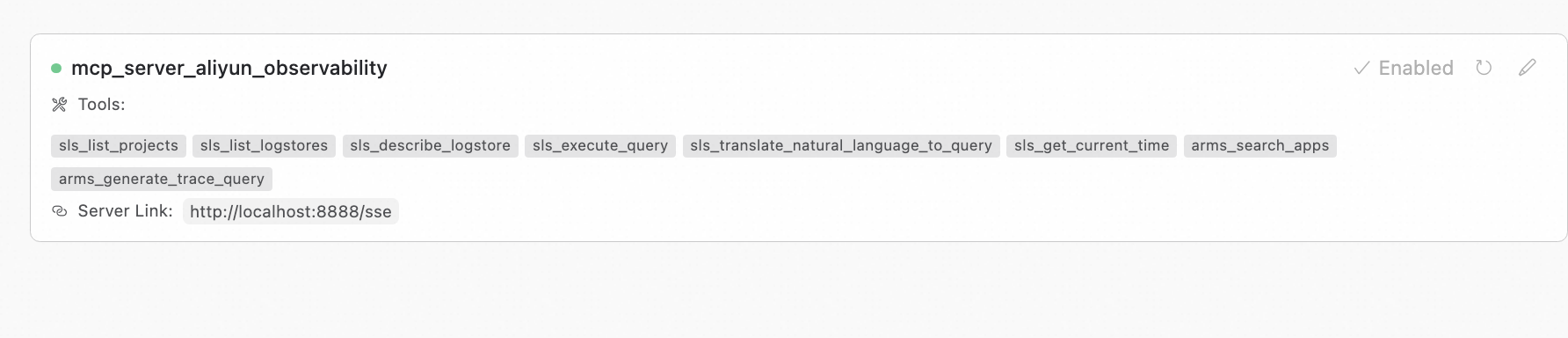Click sls_translate_natural_language_to_query tag

841,146
